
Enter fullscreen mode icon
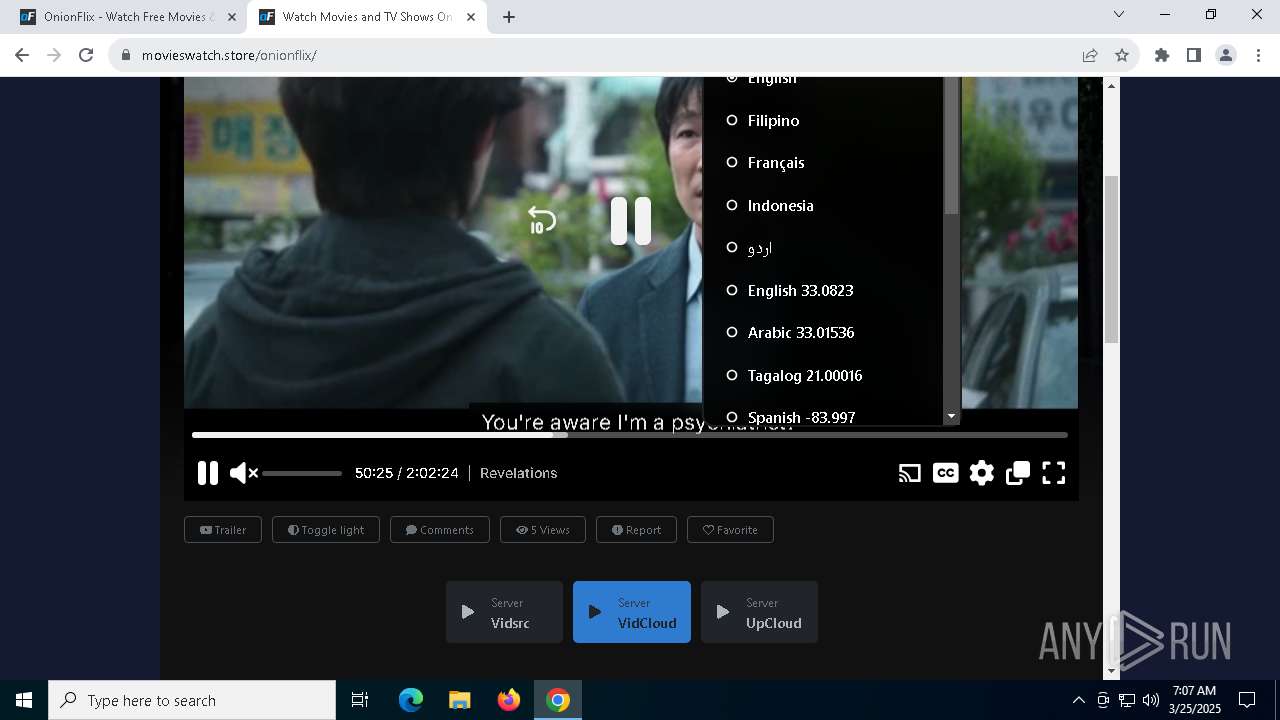(1054, 473)
